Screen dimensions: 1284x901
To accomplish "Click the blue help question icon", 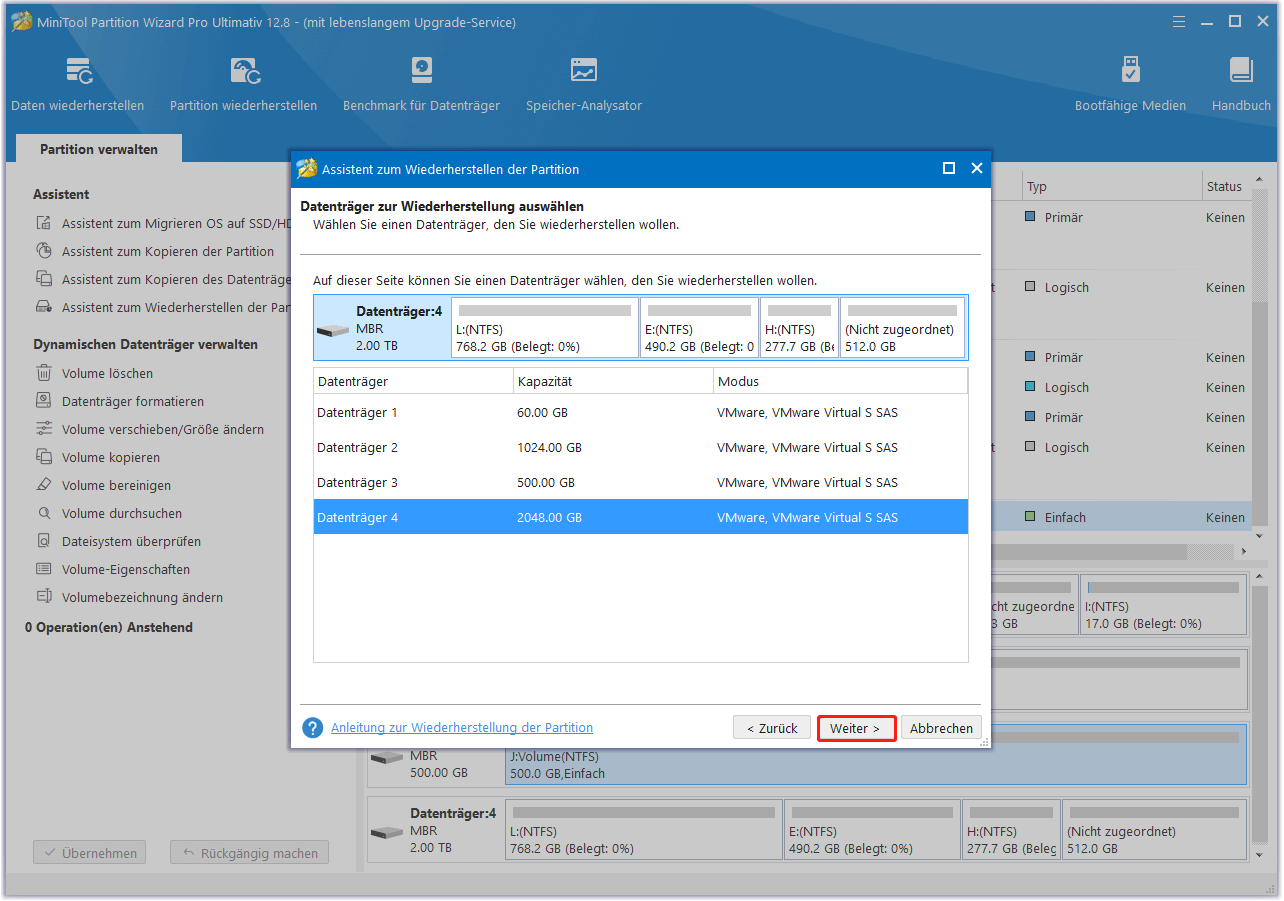I will point(313,728).
